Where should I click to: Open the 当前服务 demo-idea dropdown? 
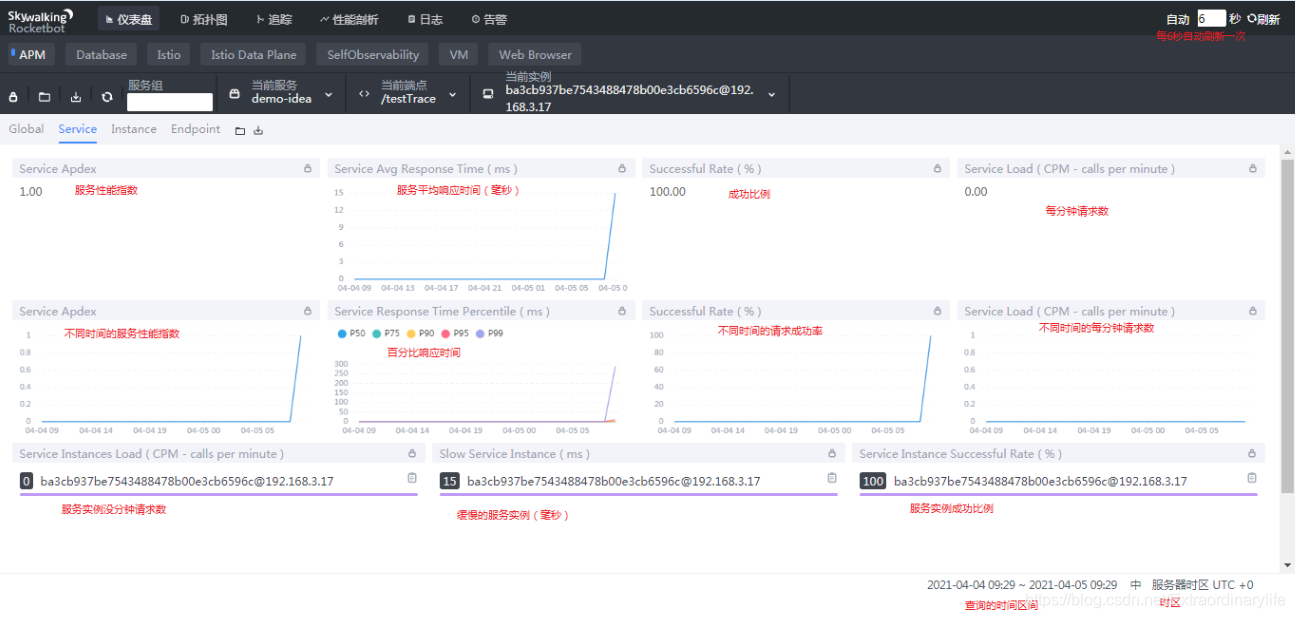tap(283, 93)
